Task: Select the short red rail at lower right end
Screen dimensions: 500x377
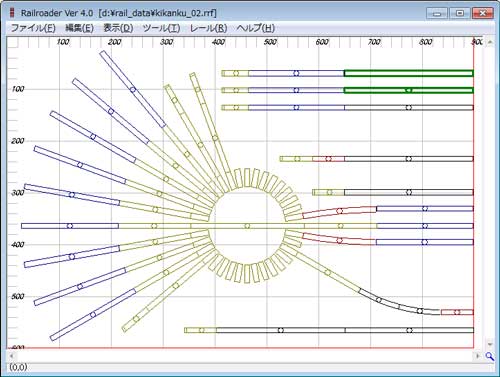Action: click(457, 312)
